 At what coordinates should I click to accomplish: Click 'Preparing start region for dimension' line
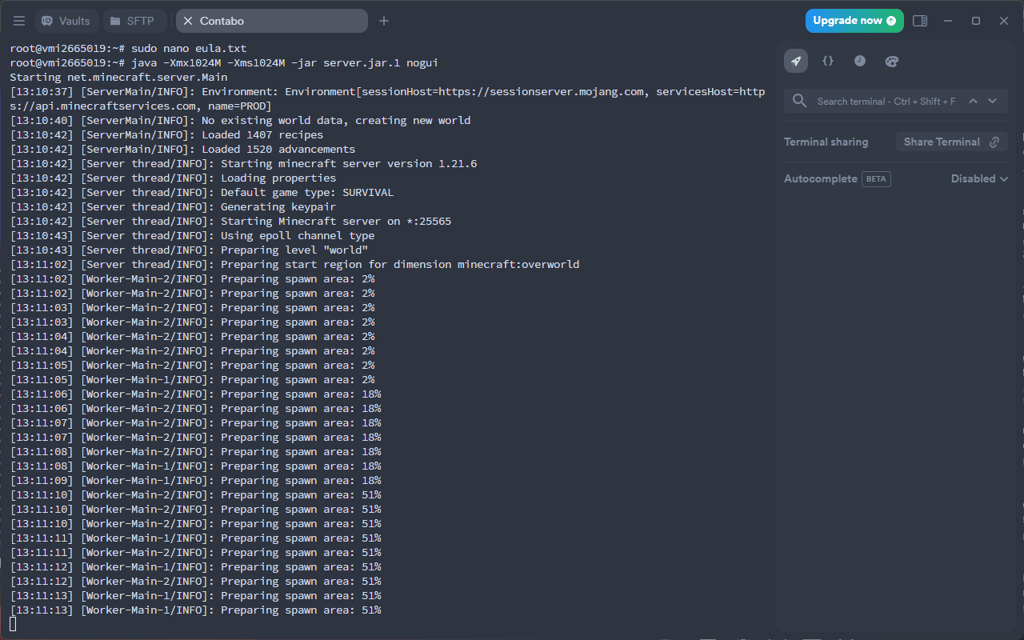tap(294, 264)
